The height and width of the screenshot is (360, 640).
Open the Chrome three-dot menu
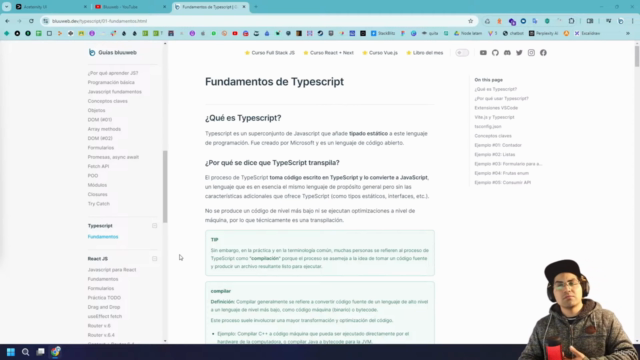tap(633, 21)
